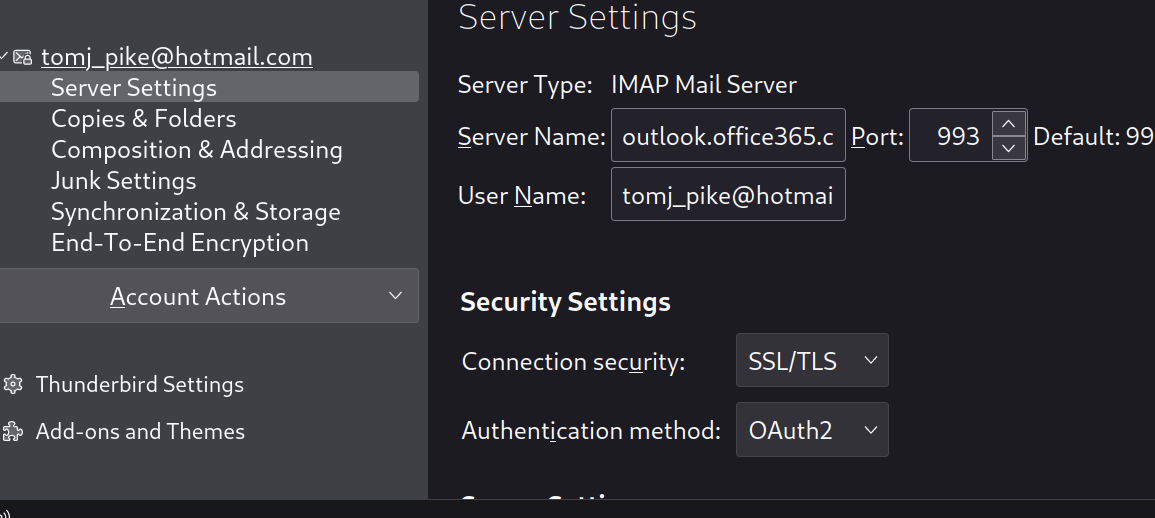This screenshot has width=1155, height=518.
Task: Click the mail envelope icon beside tomj_pike@hotmail.com
Action: [23, 58]
